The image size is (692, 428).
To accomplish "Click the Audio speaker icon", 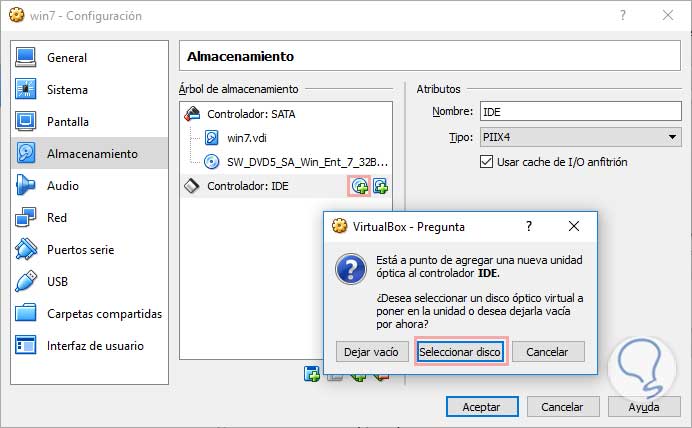I will [x=25, y=185].
